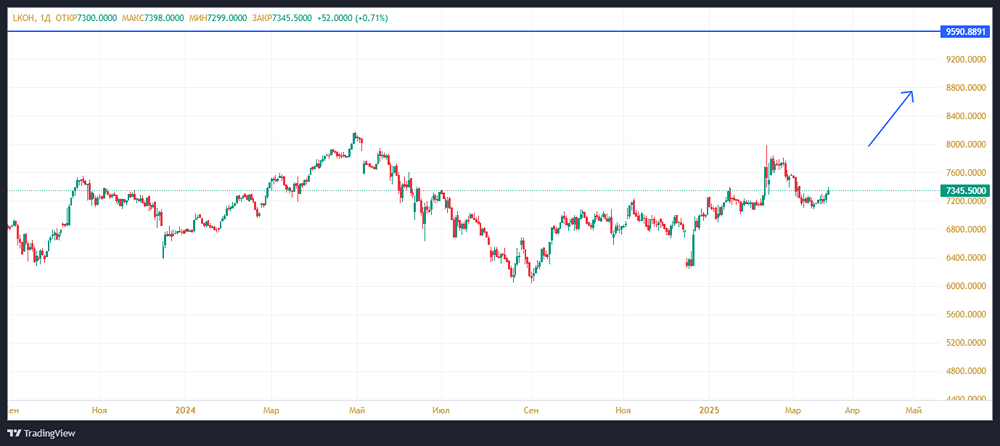The image size is (1000, 446).
Task: Click the 9590.8891 blue price line label
Action: point(965,32)
